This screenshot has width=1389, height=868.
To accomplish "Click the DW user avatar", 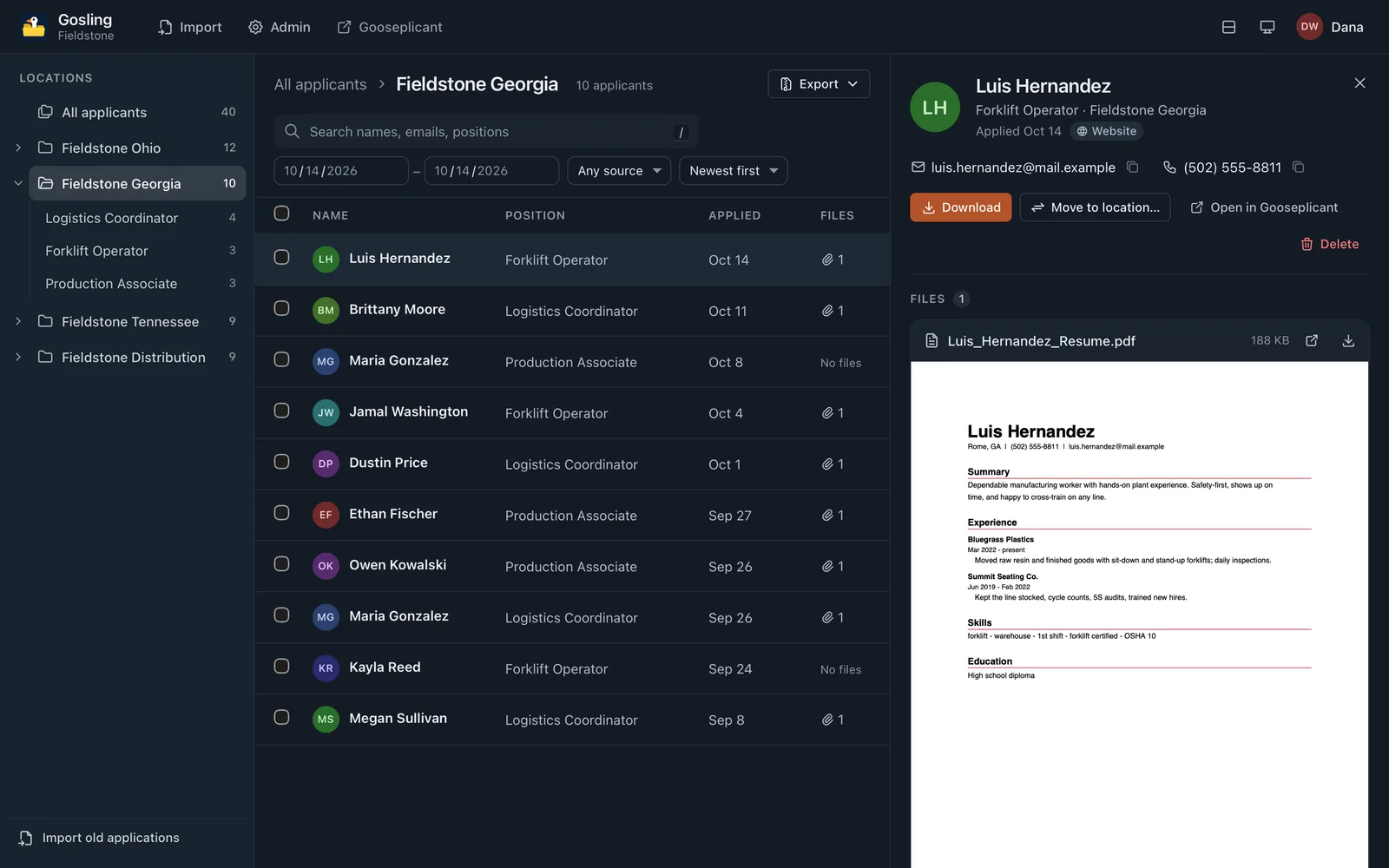I will tap(1309, 27).
